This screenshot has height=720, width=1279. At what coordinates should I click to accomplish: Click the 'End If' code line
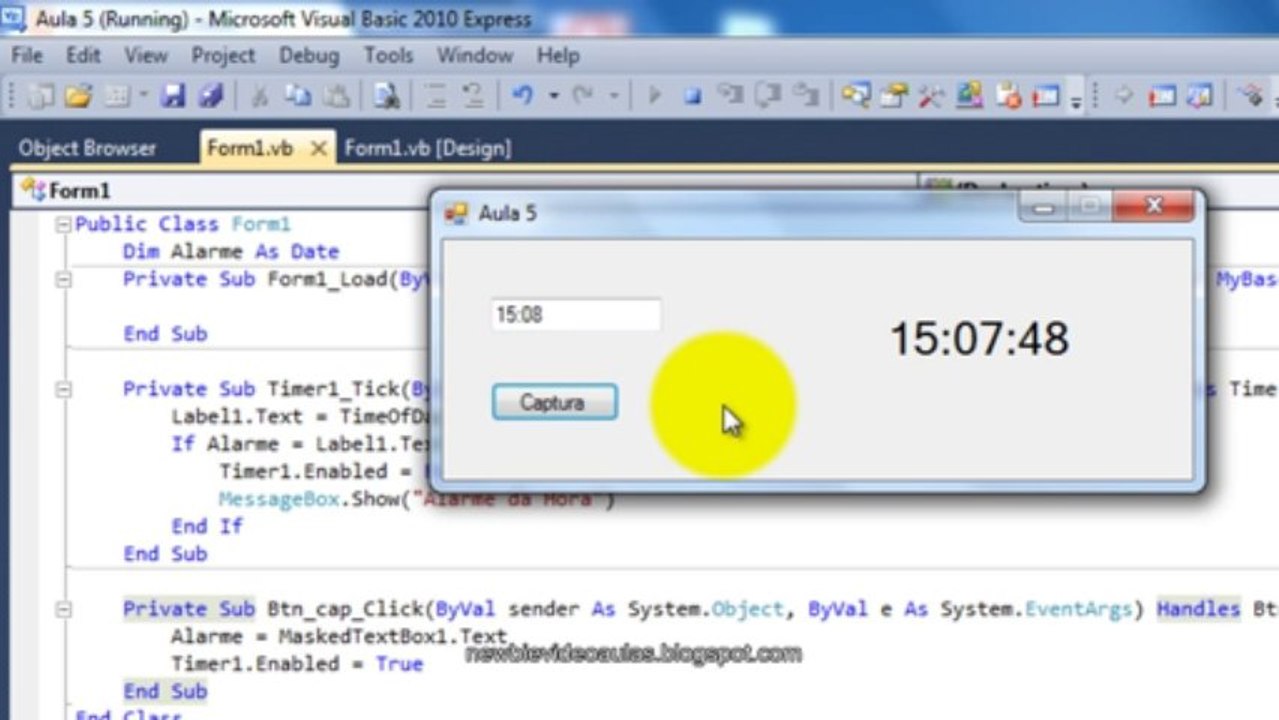point(207,526)
